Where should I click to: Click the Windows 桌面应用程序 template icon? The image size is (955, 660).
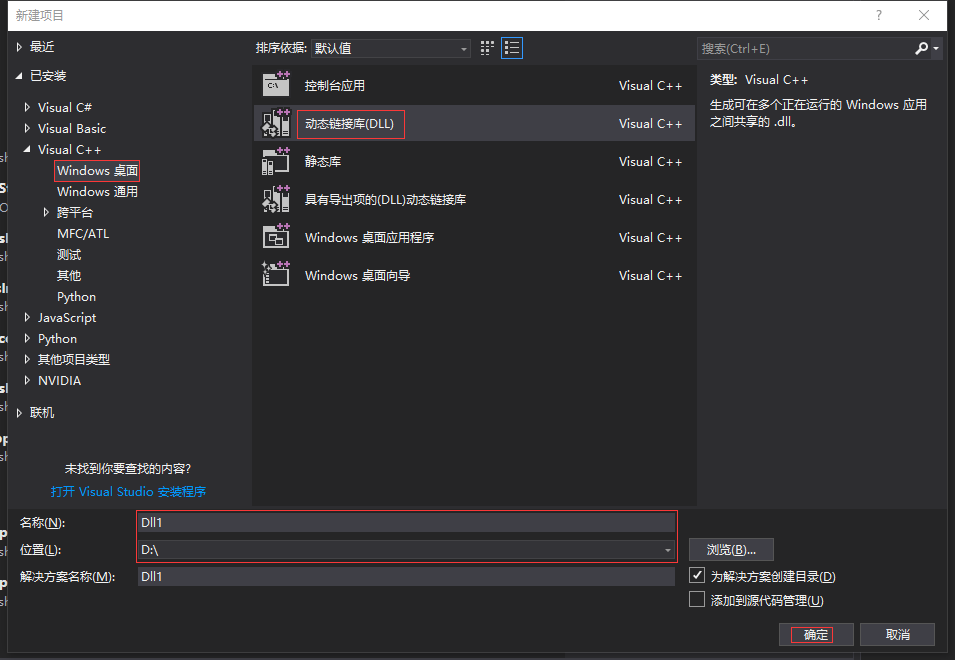click(276, 237)
